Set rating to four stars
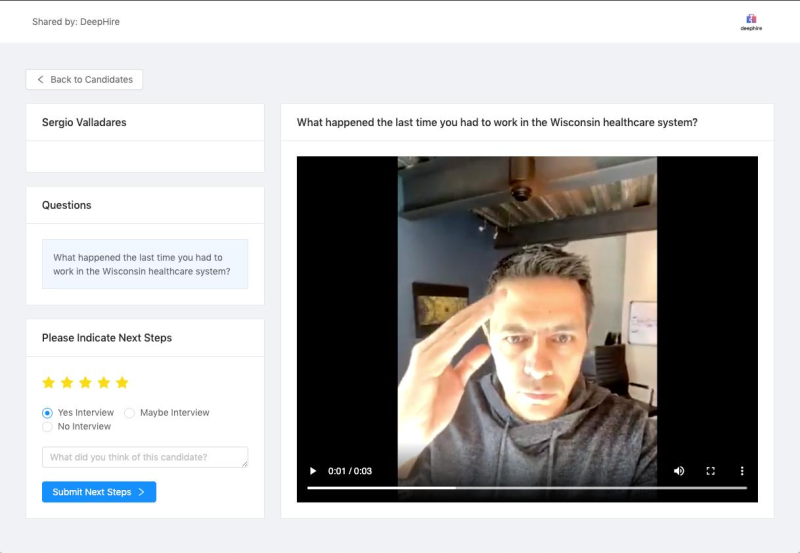This screenshot has width=800, height=553. pos(104,383)
